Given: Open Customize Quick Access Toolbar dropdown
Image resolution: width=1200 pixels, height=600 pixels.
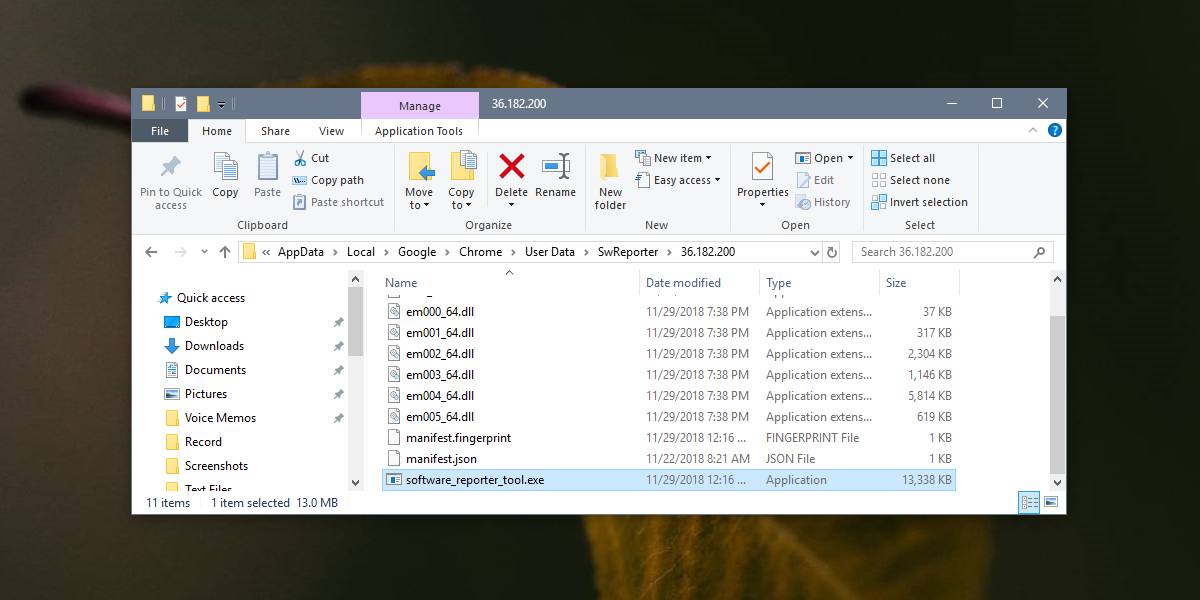Looking at the screenshot, I should (221, 104).
